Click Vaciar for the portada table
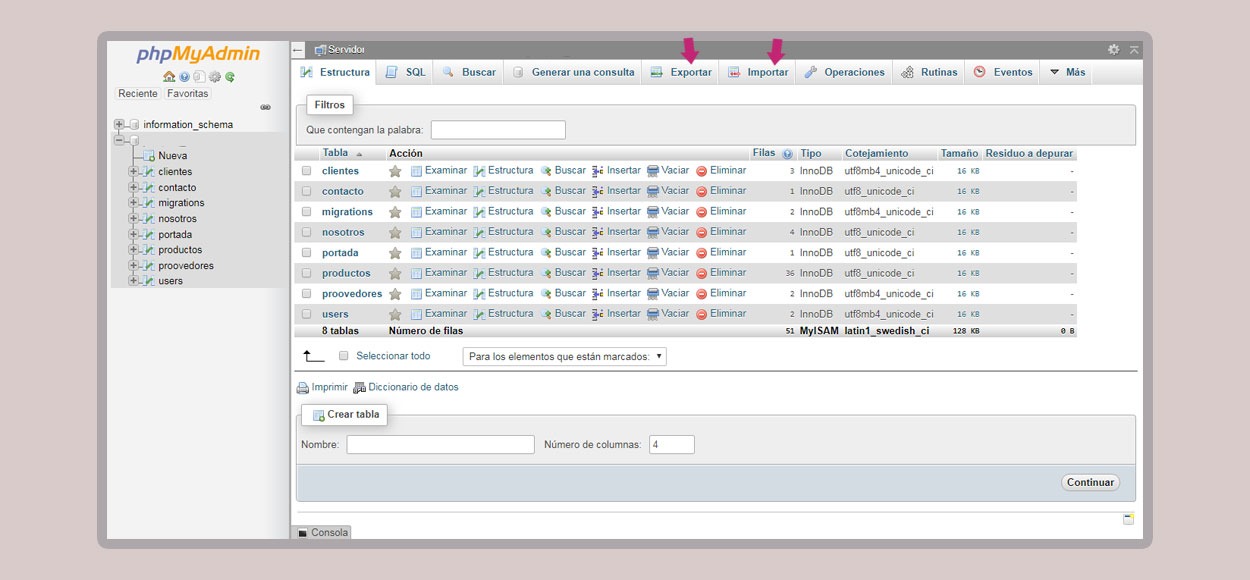 [x=668, y=252]
